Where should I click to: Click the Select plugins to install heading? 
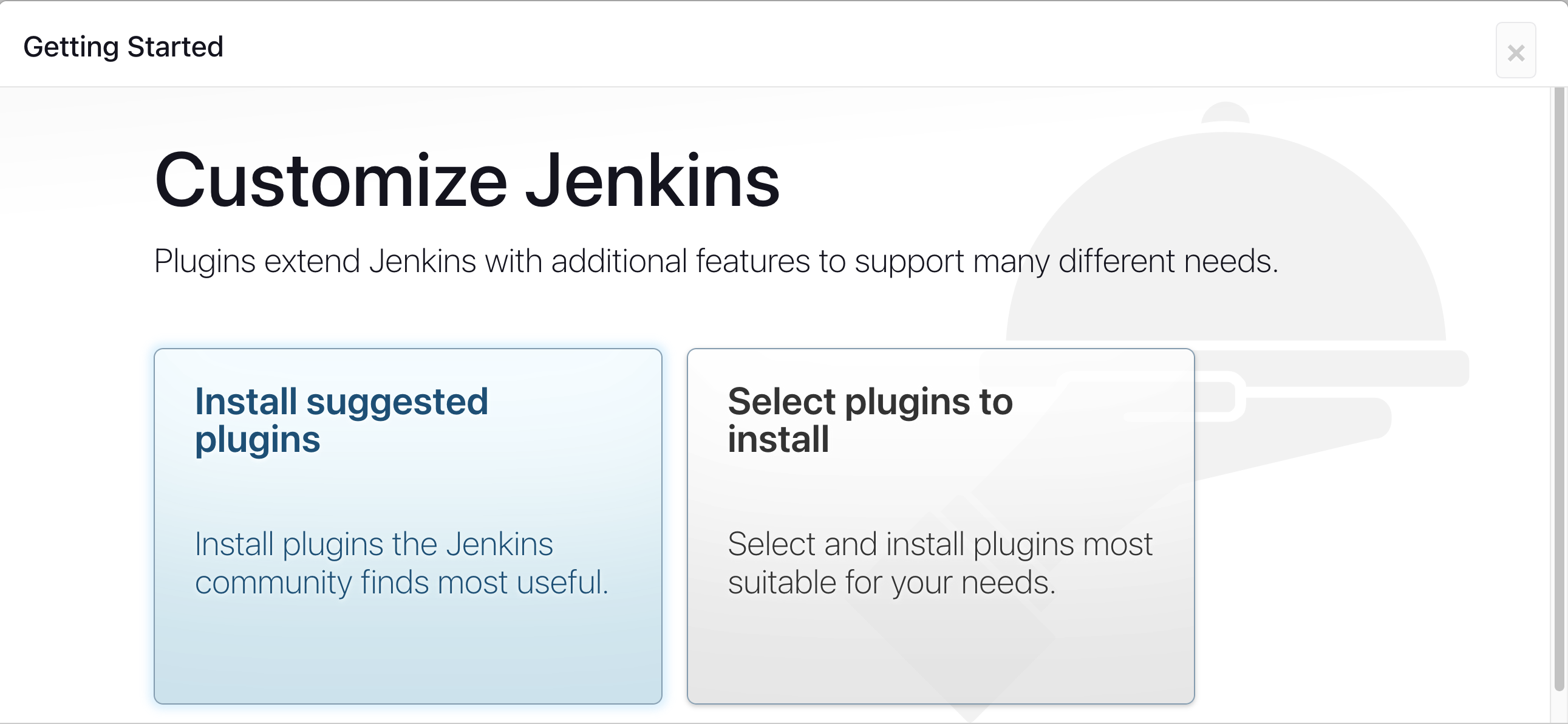pyautogui.click(x=870, y=420)
